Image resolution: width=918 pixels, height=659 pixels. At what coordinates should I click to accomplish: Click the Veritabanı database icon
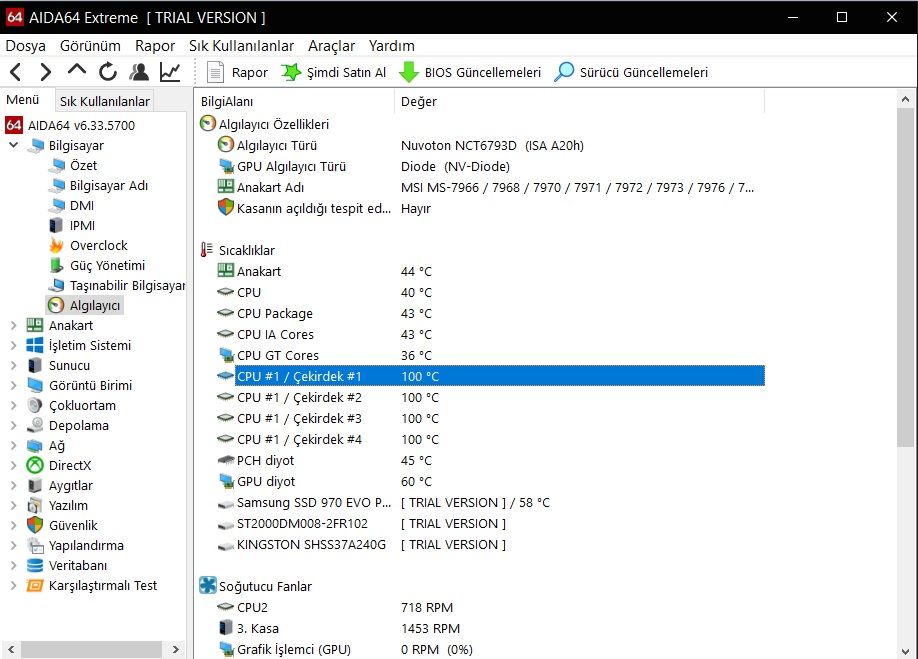(35, 565)
